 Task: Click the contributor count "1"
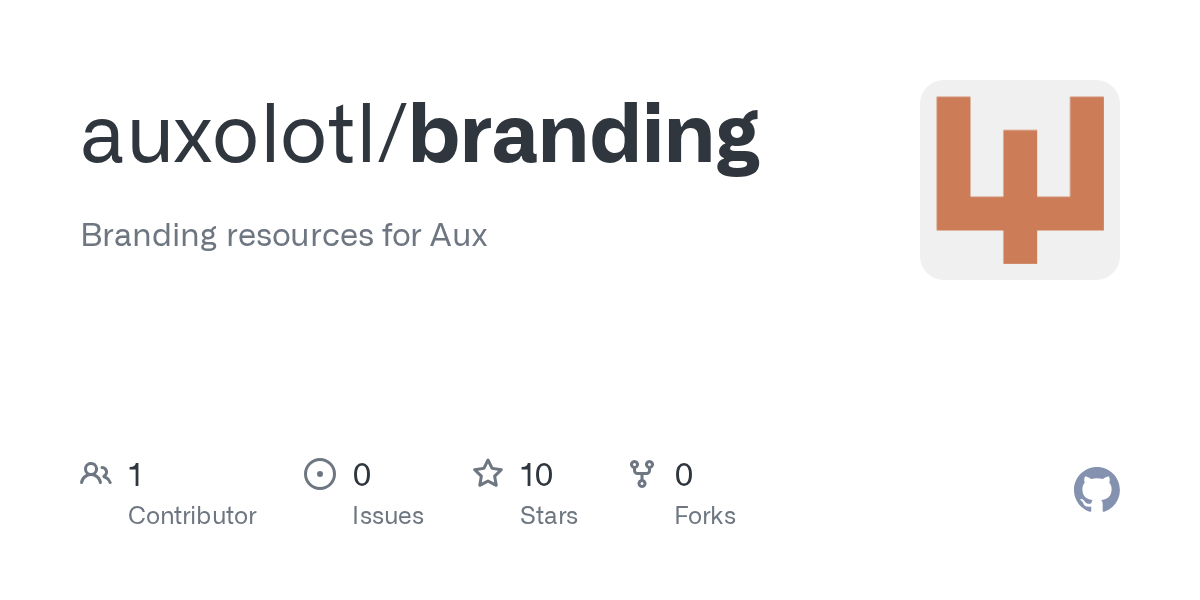(135, 474)
